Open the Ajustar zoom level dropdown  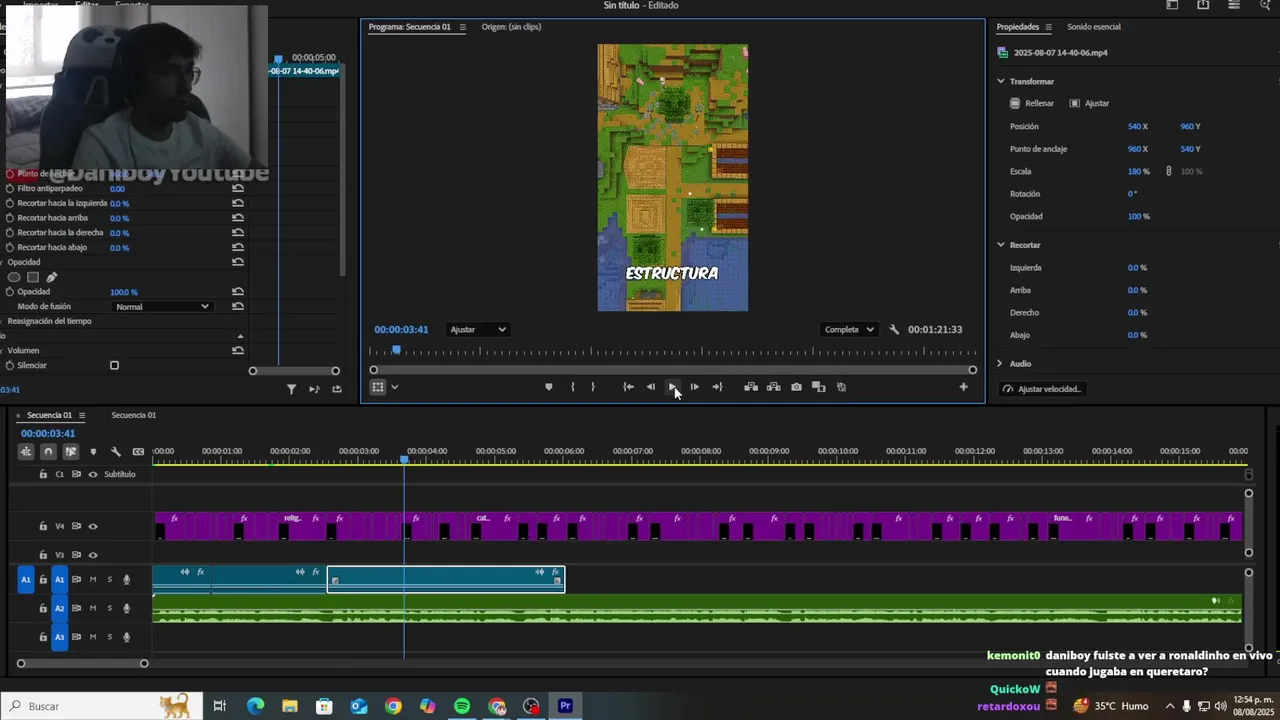478,330
